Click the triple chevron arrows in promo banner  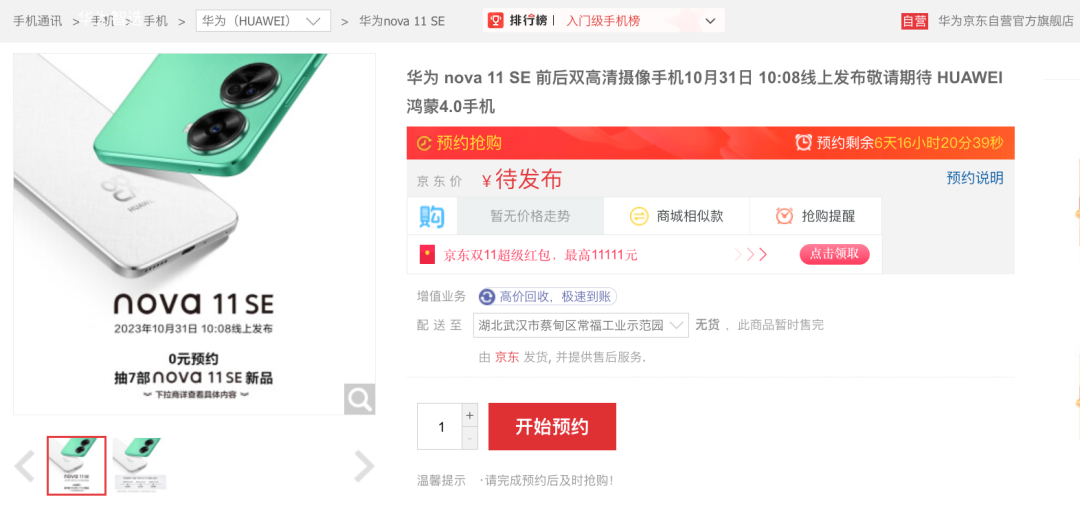pyautogui.click(x=751, y=255)
